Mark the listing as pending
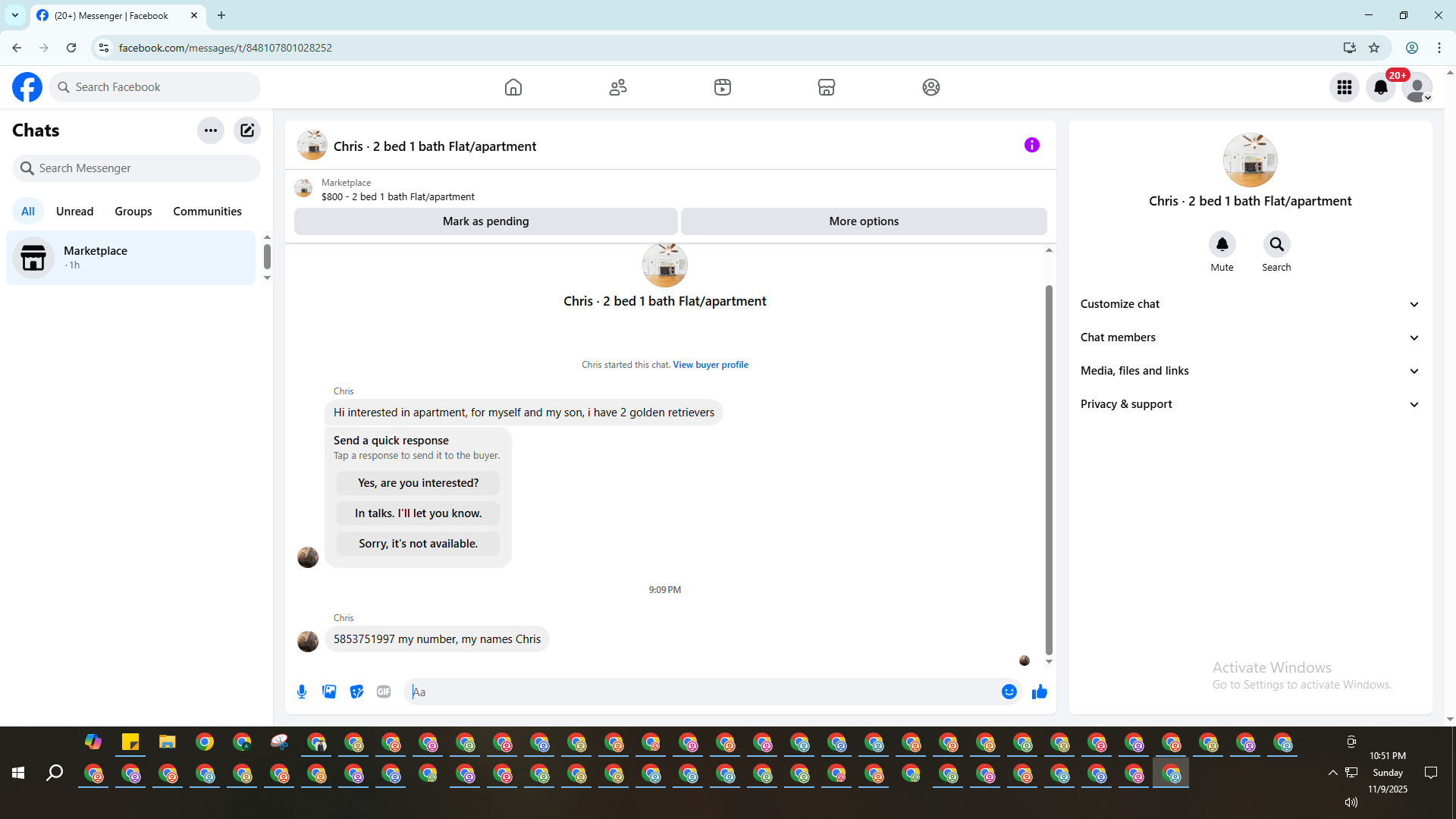This screenshot has height=819, width=1456. tap(485, 221)
